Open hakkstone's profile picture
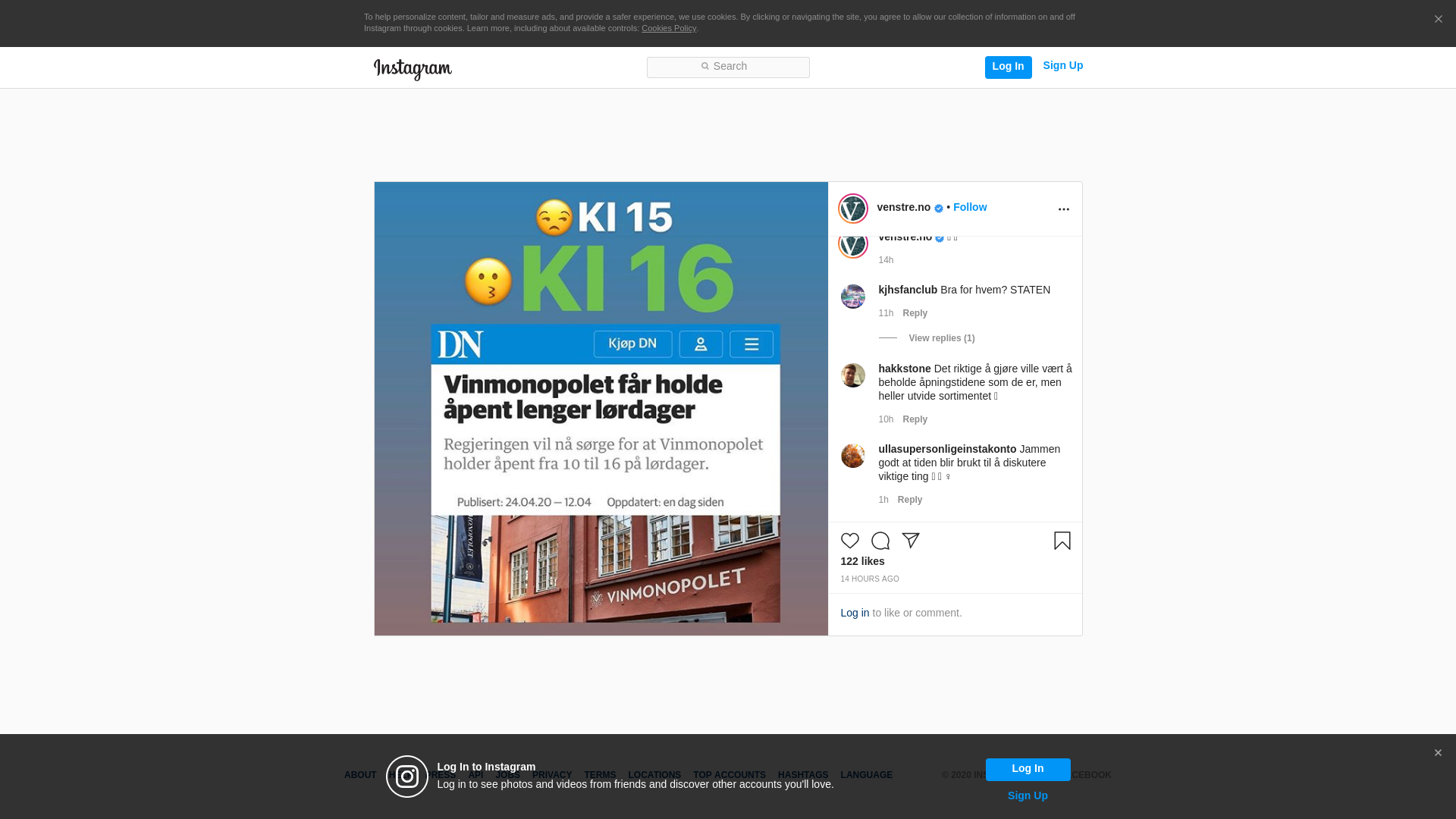This screenshot has width=1456, height=819. (x=852, y=375)
